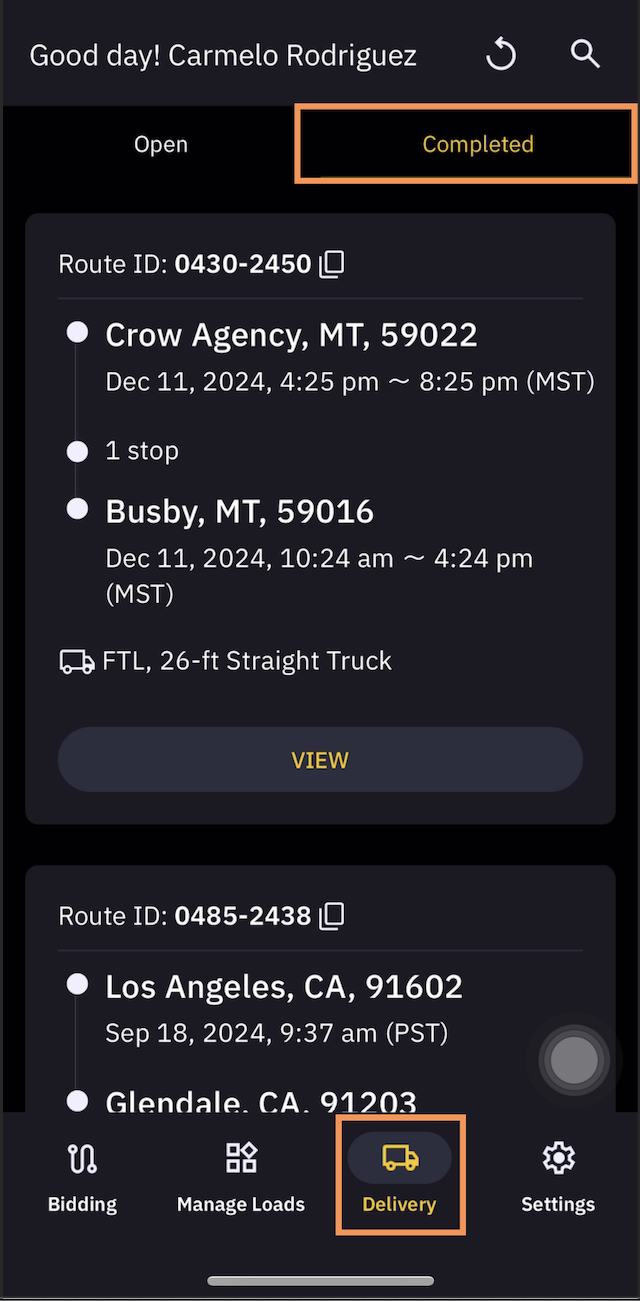Tap the refresh icon in the header
This screenshot has height=1301, width=640.
tap(501, 55)
